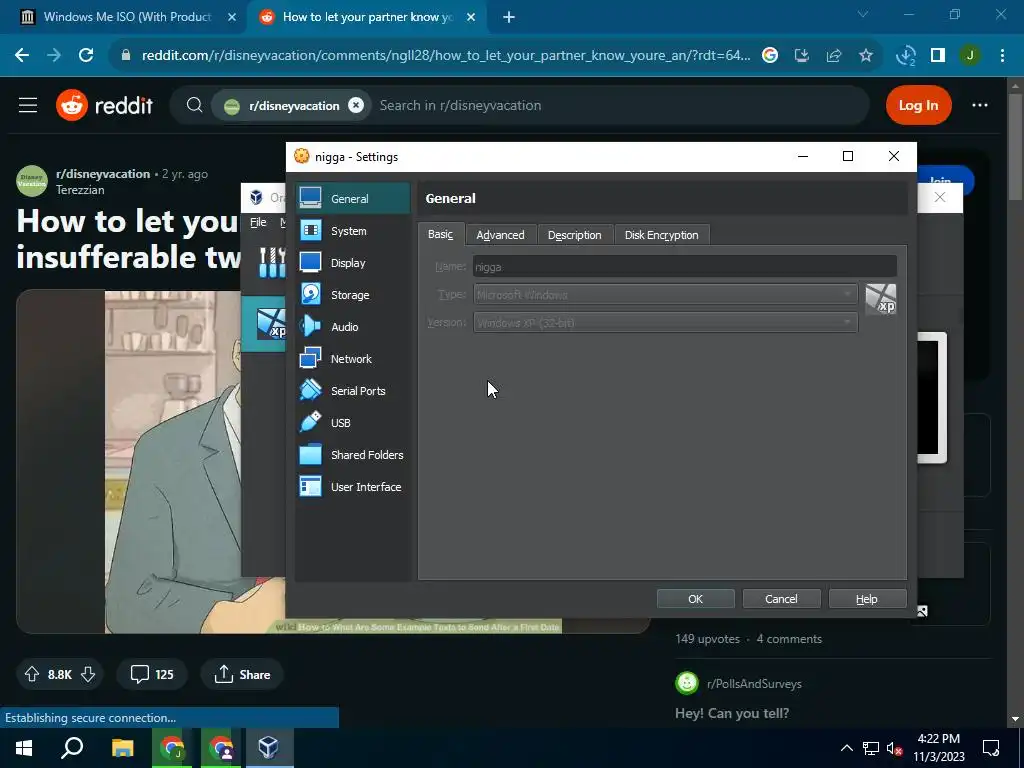Downvote the Reddit post
1024x768 pixels.
point(88,674)
